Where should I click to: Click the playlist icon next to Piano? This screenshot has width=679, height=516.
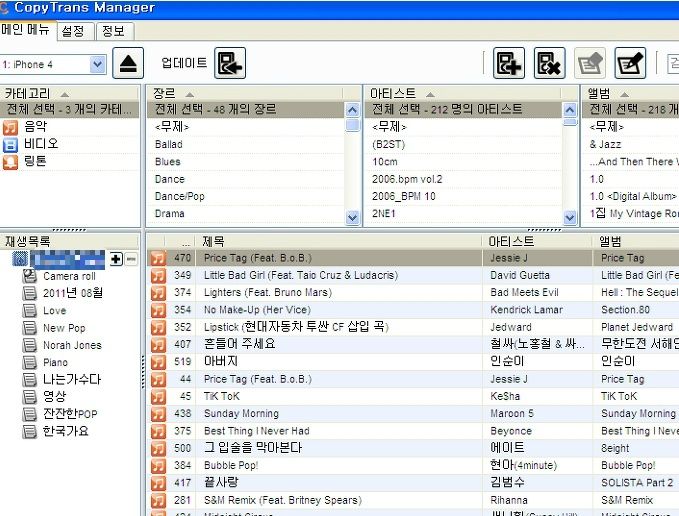29,362
